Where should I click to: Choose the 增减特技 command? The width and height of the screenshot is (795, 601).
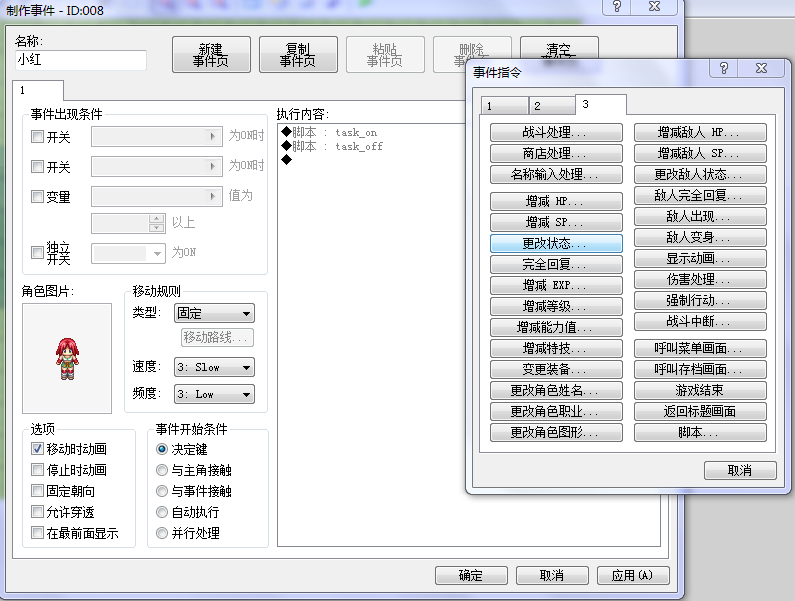556,348
